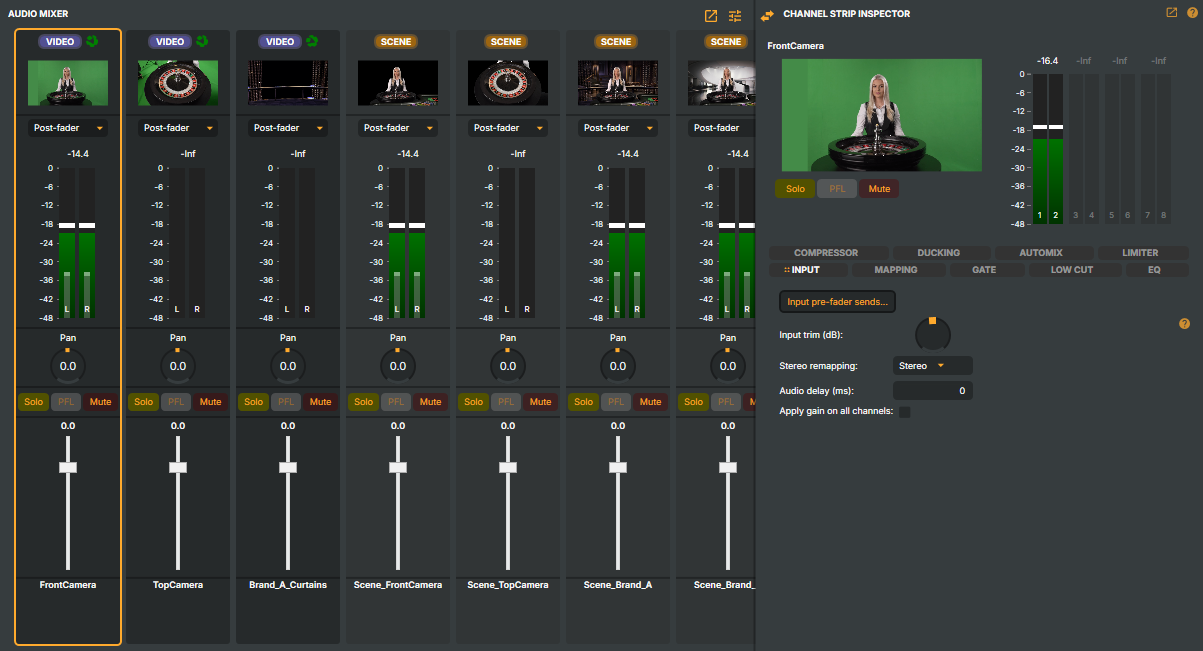This screenshot has height=651, width=1203.
Task: Open Scene_TopCamera Post-fader dropdown
Action: pos(508,128)
